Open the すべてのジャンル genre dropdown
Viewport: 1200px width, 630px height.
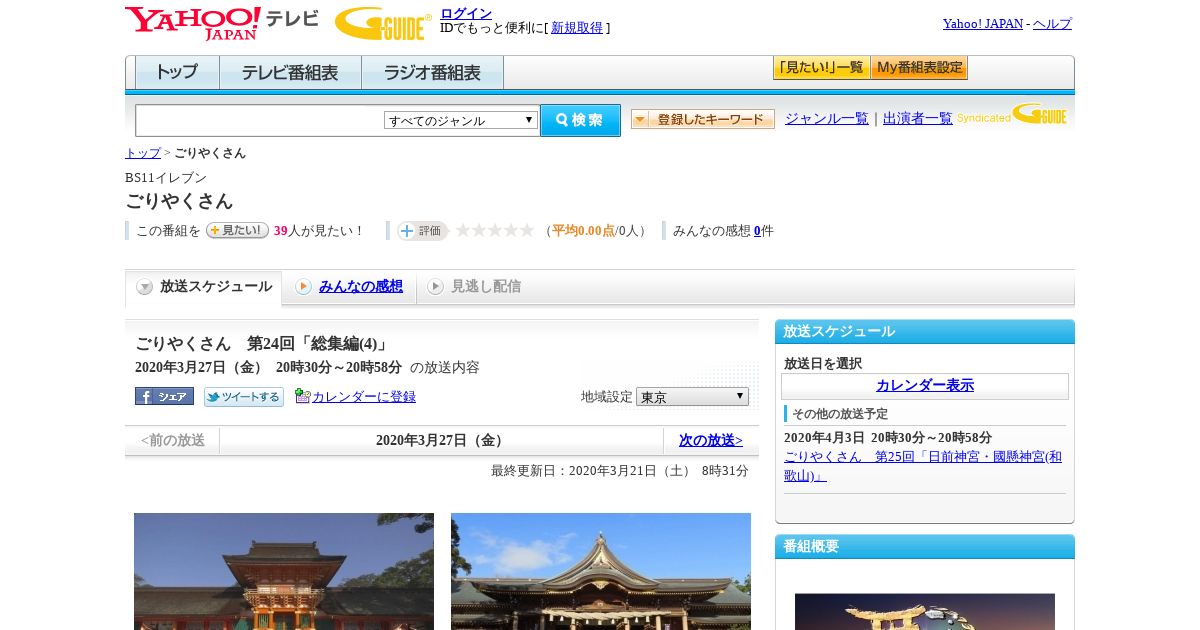(x=461, y=120)
